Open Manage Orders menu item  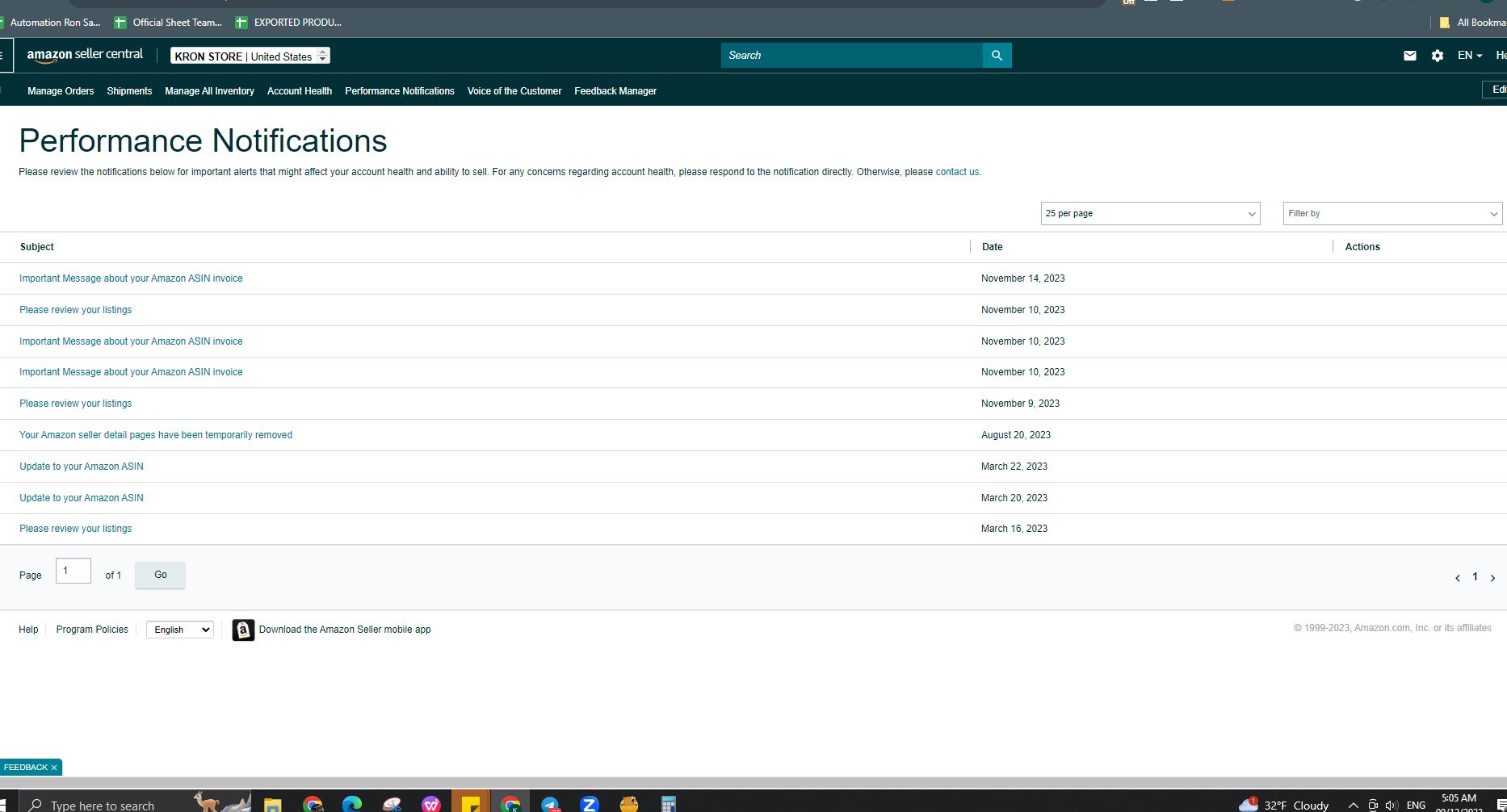coord(61,91)
